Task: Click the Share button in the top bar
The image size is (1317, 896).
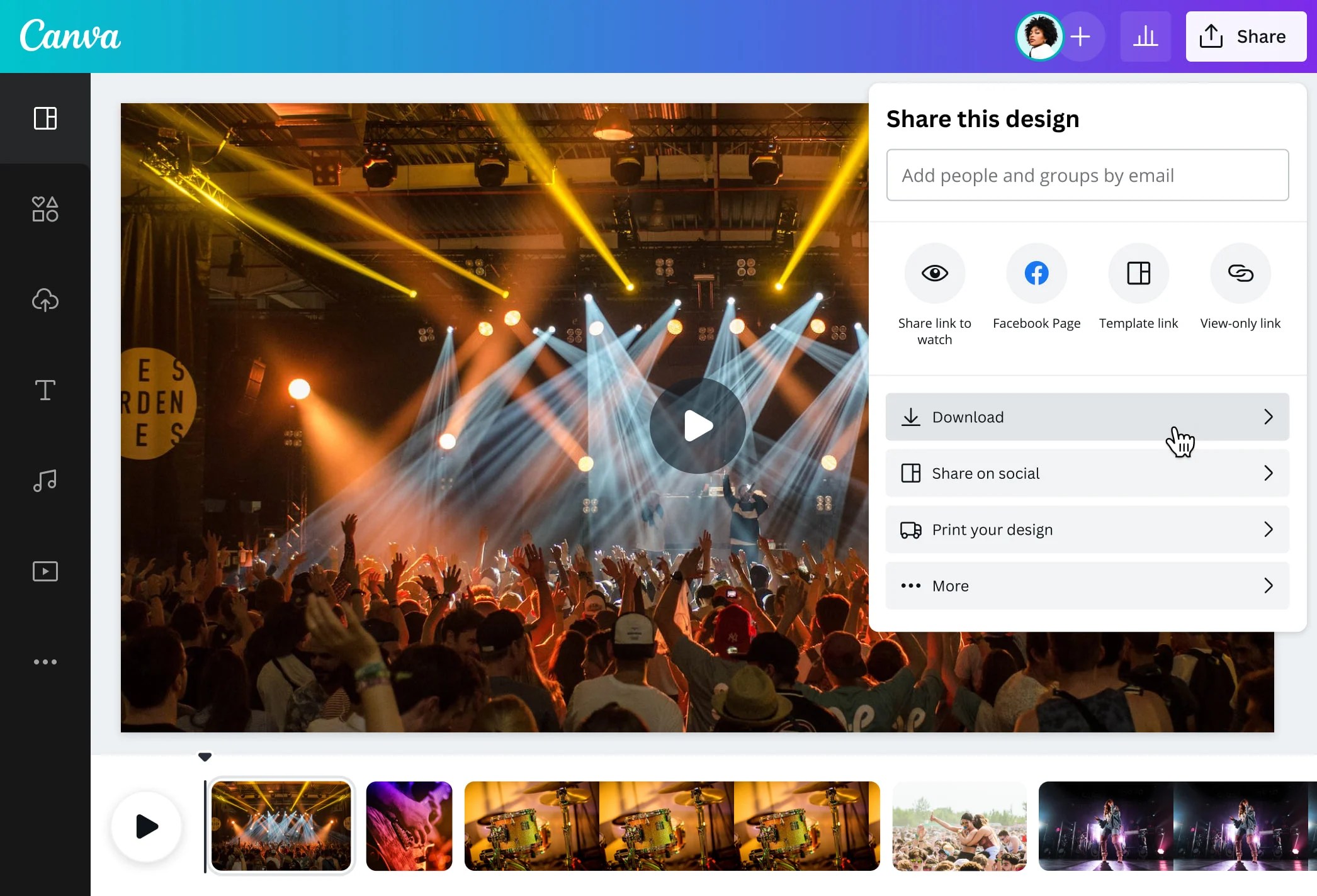Action: pos(1245,36)
